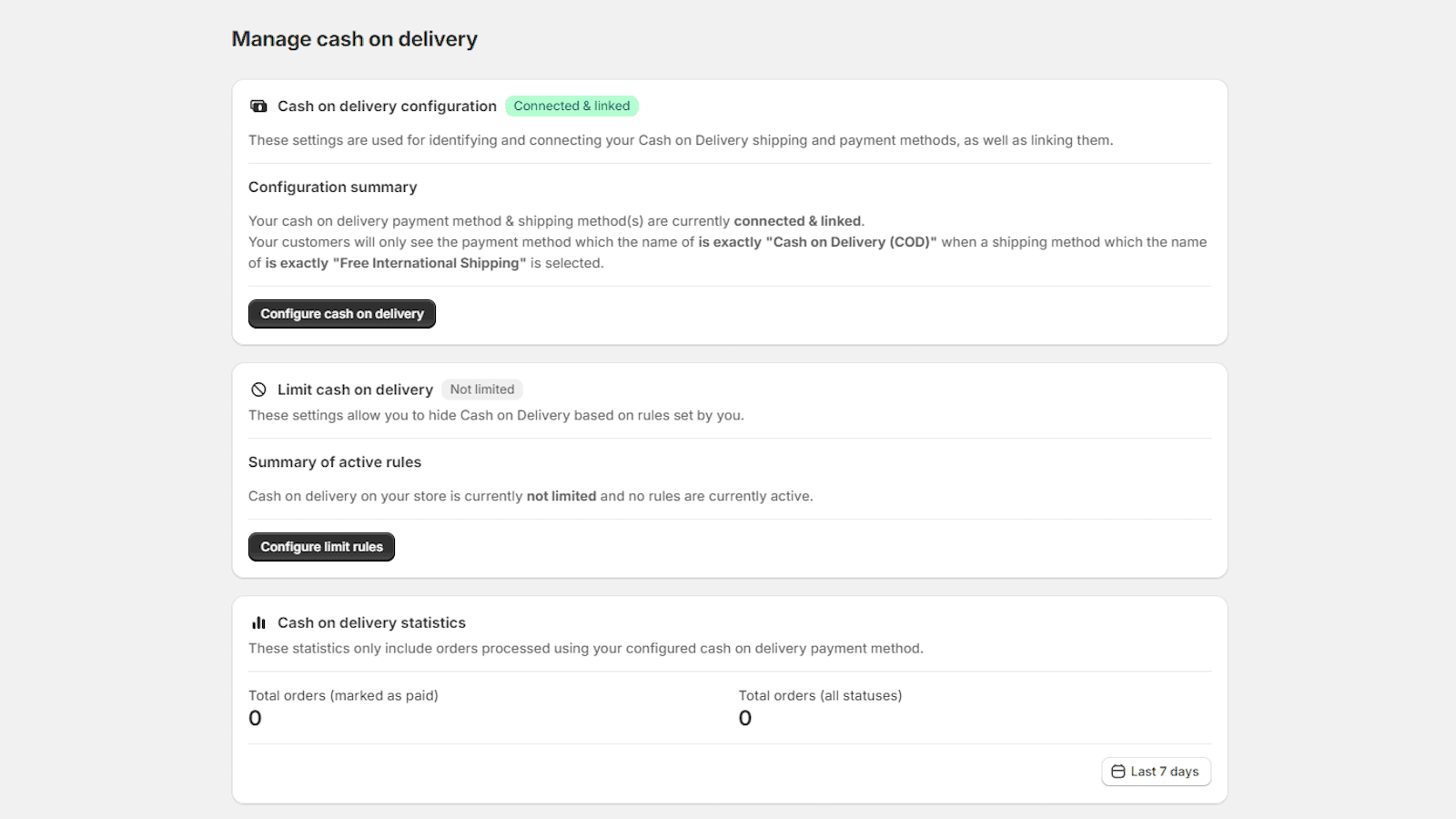The image size is (1456, 819).
Task: Click the Cash on delivery statistics heading
Action: coord(371,623)
